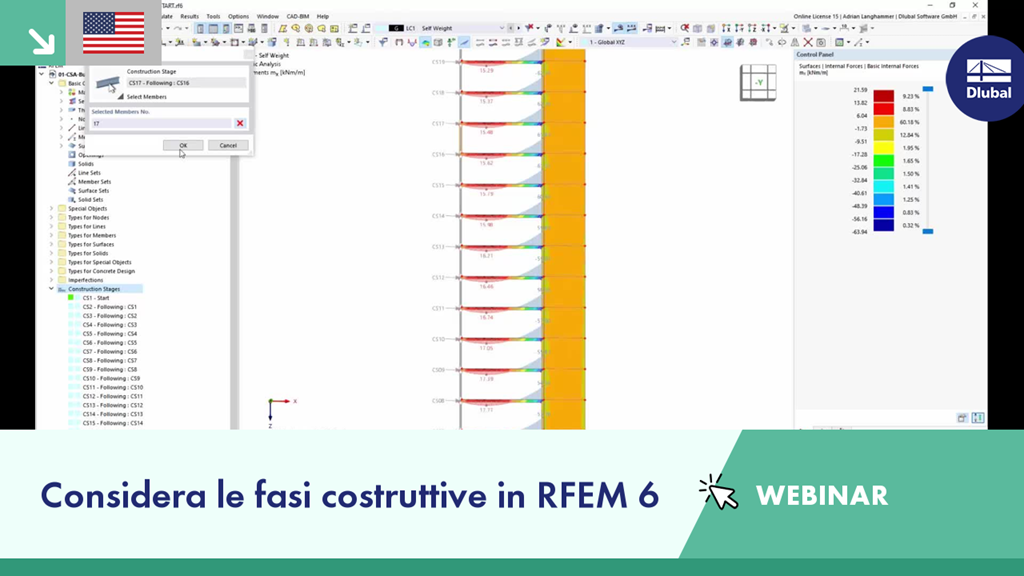Select CS15 - Following : CS14 stage

point(112,423)
